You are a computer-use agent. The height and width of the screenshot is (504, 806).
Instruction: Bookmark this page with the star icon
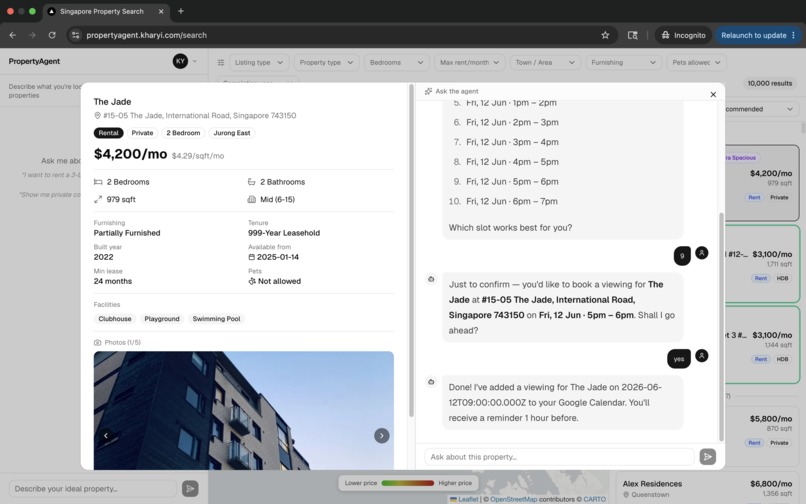(x=605, y=35)
